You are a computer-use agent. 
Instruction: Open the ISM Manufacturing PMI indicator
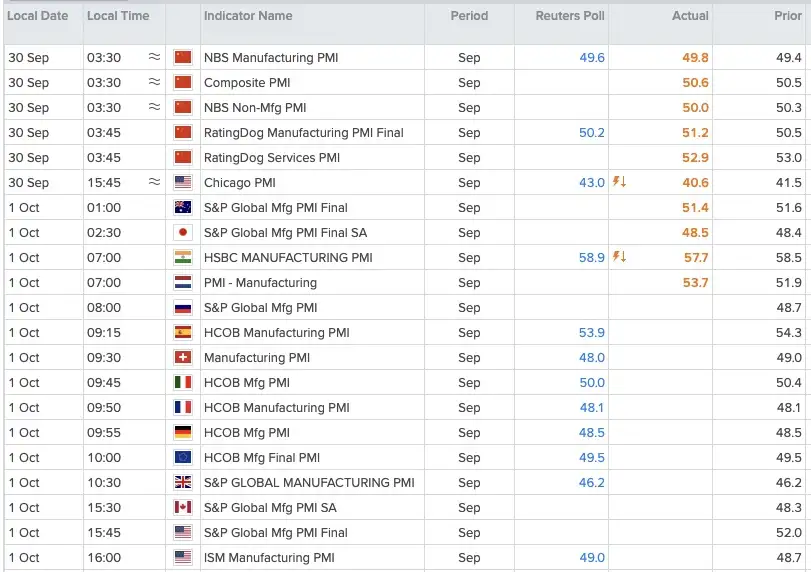(269, 558)
